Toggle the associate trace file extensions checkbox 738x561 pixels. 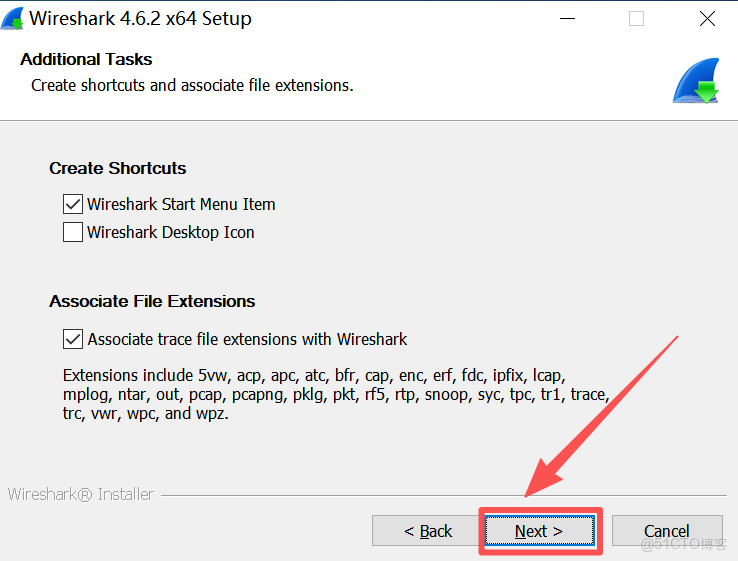(x=73, y=339)
